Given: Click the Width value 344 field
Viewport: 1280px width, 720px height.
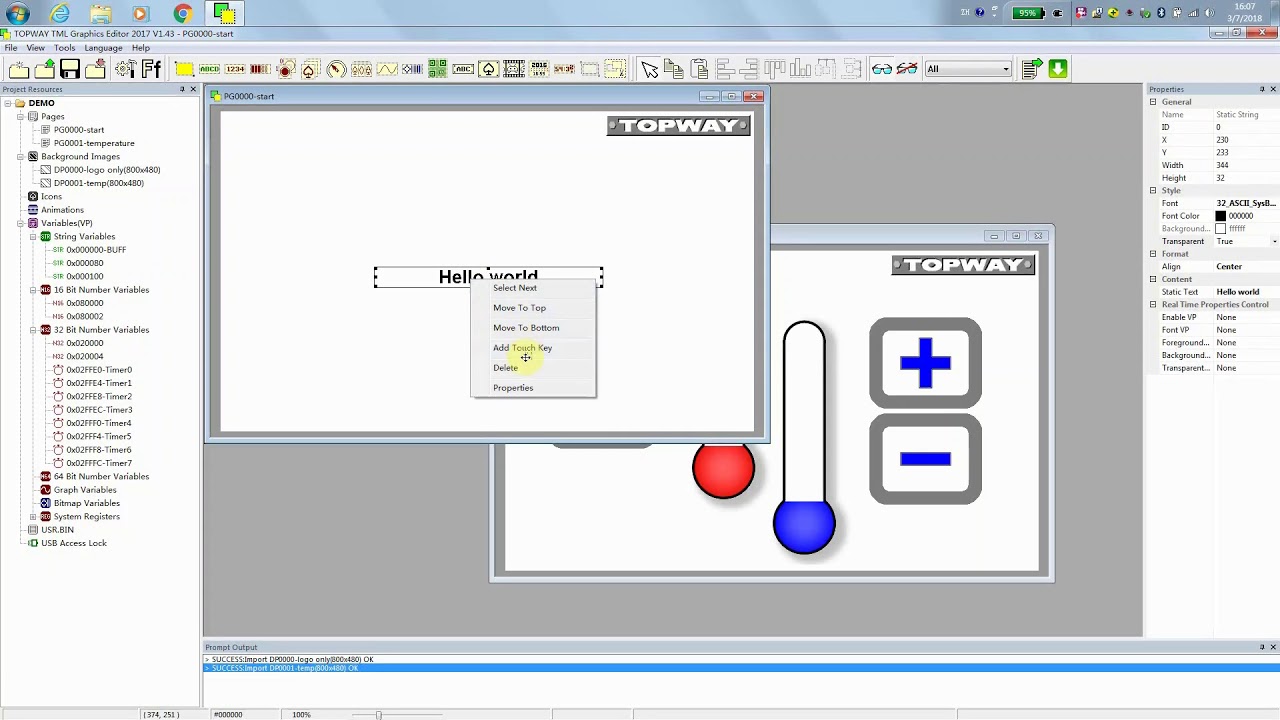Looking at the screenshot, I should 1246,165.
